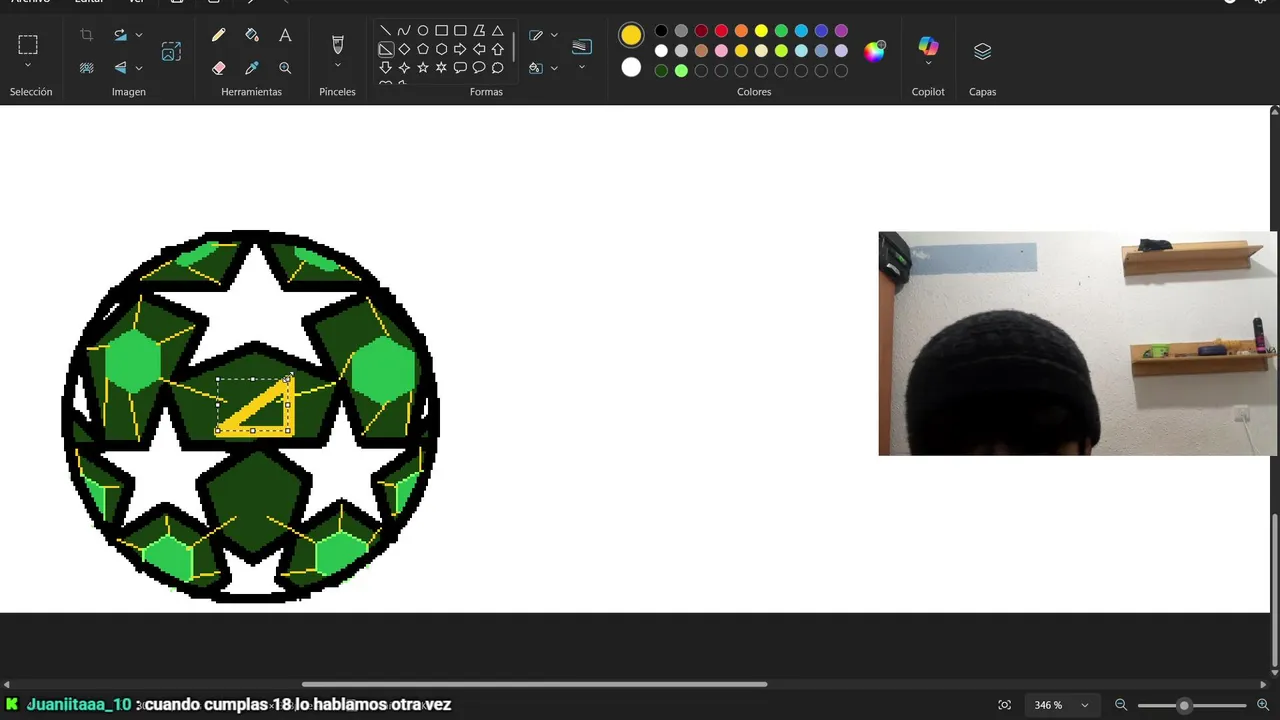This screenshot has width=1280, height=720.
Task: Choose the up arrow shape
Action: tap(497, 49)
